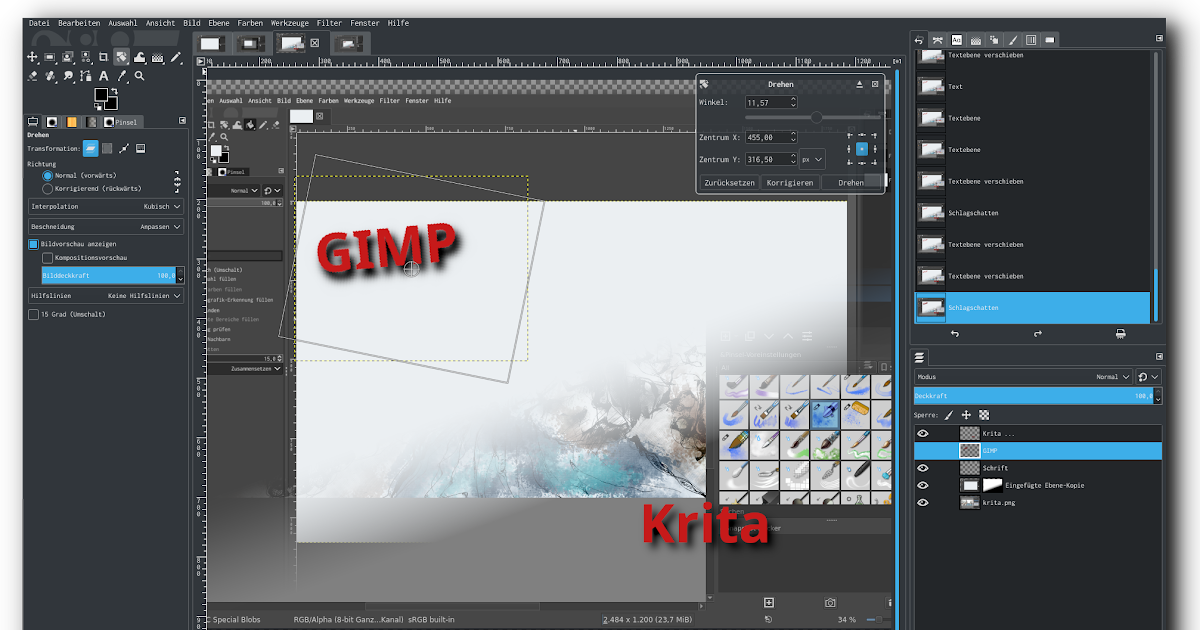Viewport: 1200px width, 630px height.
Task: Click the redo arrow below history list
Action: coord(1038,333)
